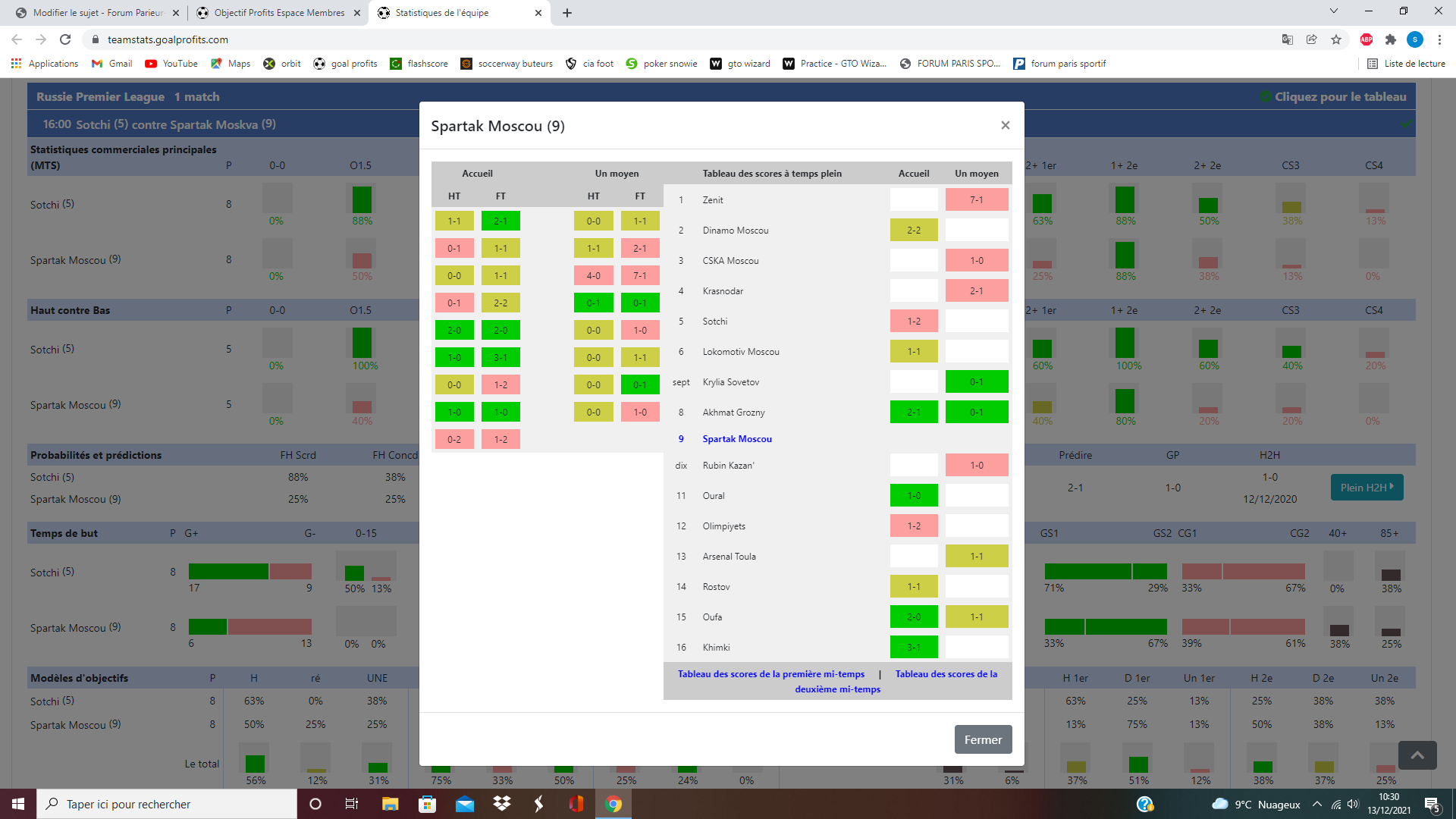The height and width of the screenshot is (819, 1456).
Task: Open the Windows Start menu
Action: coord(18,804)
